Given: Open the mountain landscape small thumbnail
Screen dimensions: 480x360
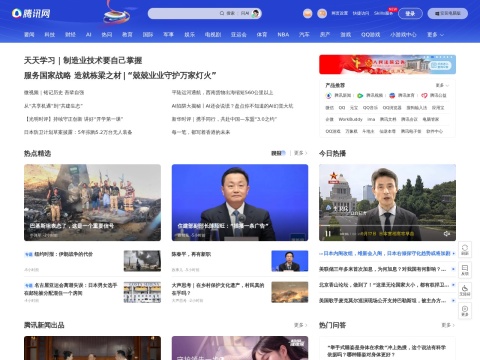Looking at the screenshot, I should pos(290,292).
